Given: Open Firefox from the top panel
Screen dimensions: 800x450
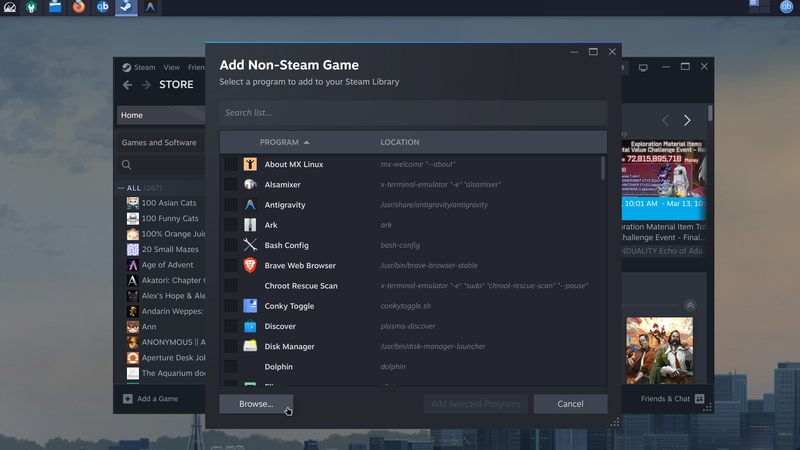Looking at the screenshot, I should (79, 7).
